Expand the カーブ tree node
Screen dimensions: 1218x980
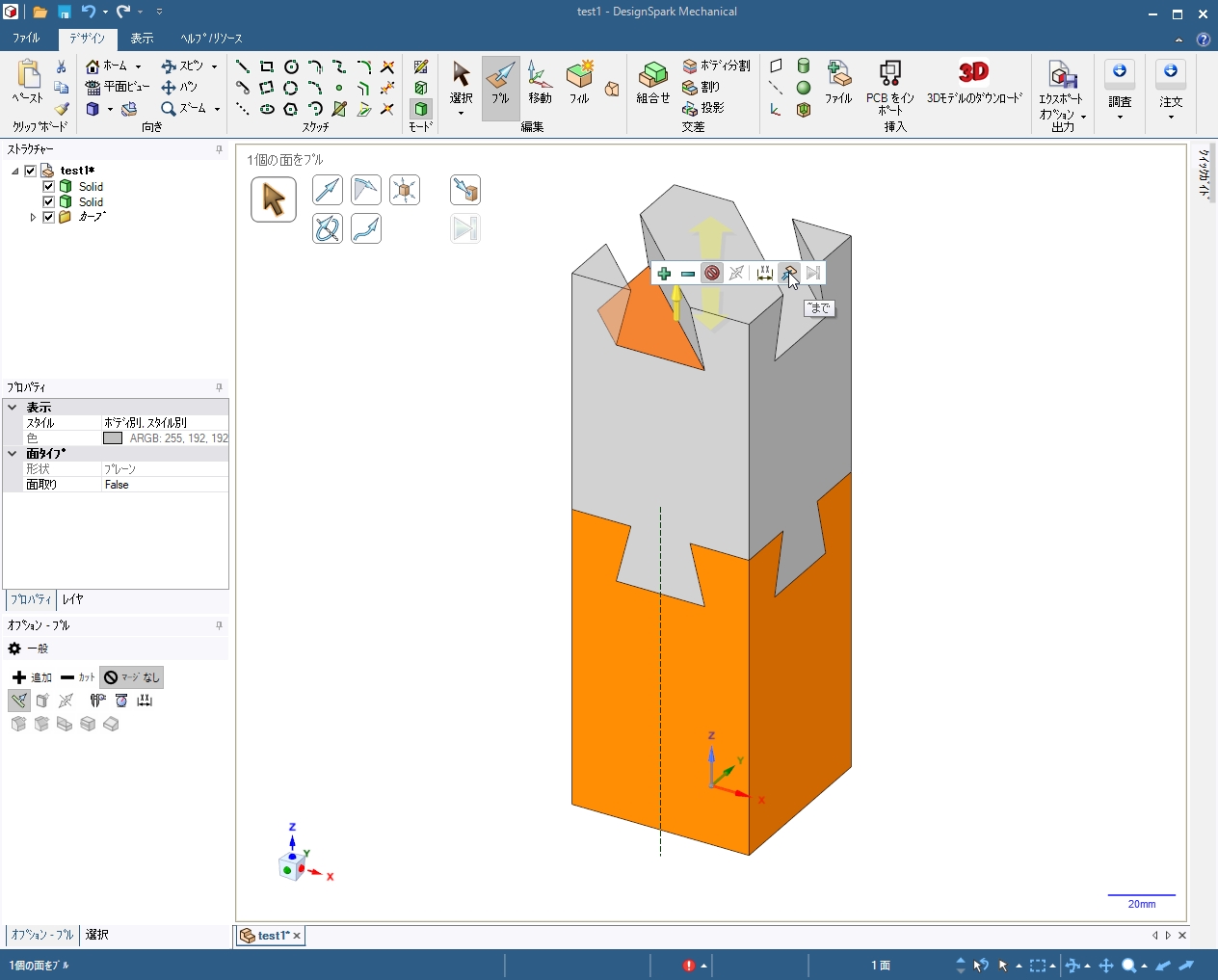tap(33, 217)
